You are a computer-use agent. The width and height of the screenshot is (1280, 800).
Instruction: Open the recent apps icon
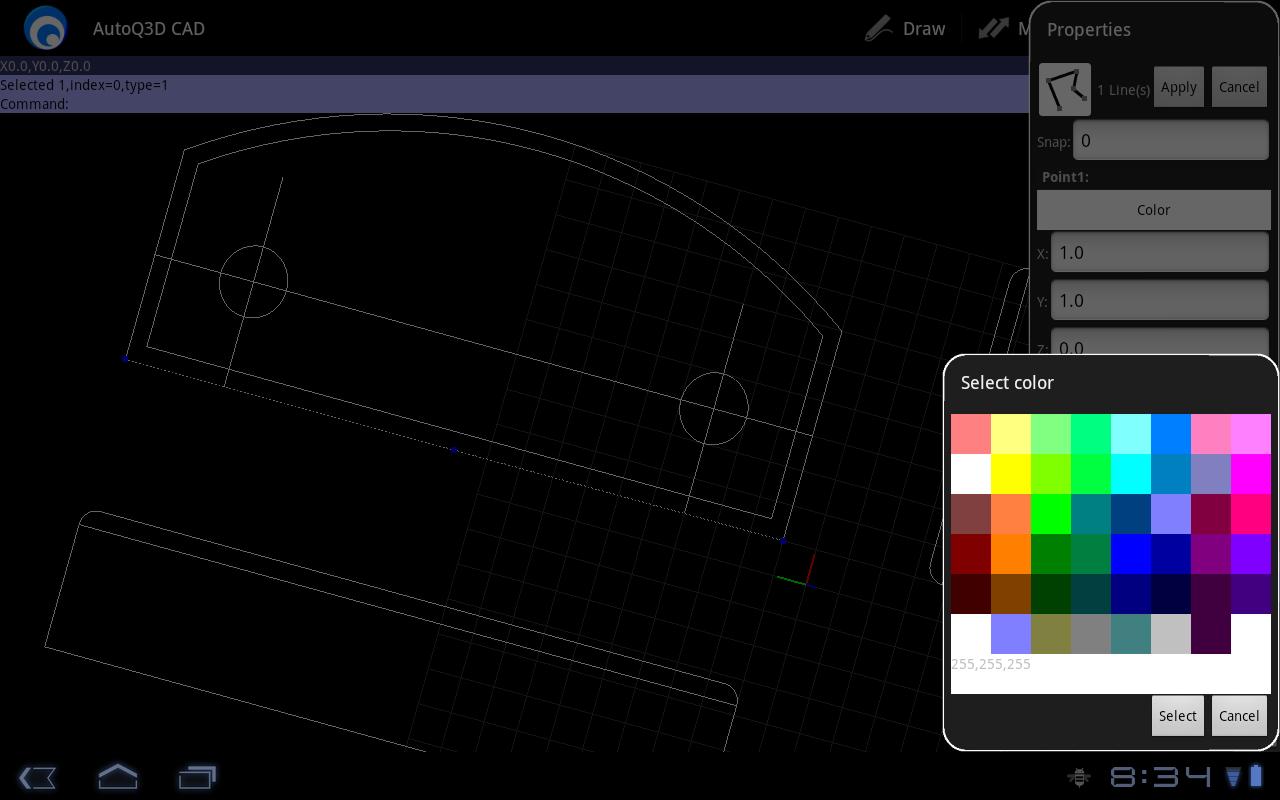coord(197,777)
